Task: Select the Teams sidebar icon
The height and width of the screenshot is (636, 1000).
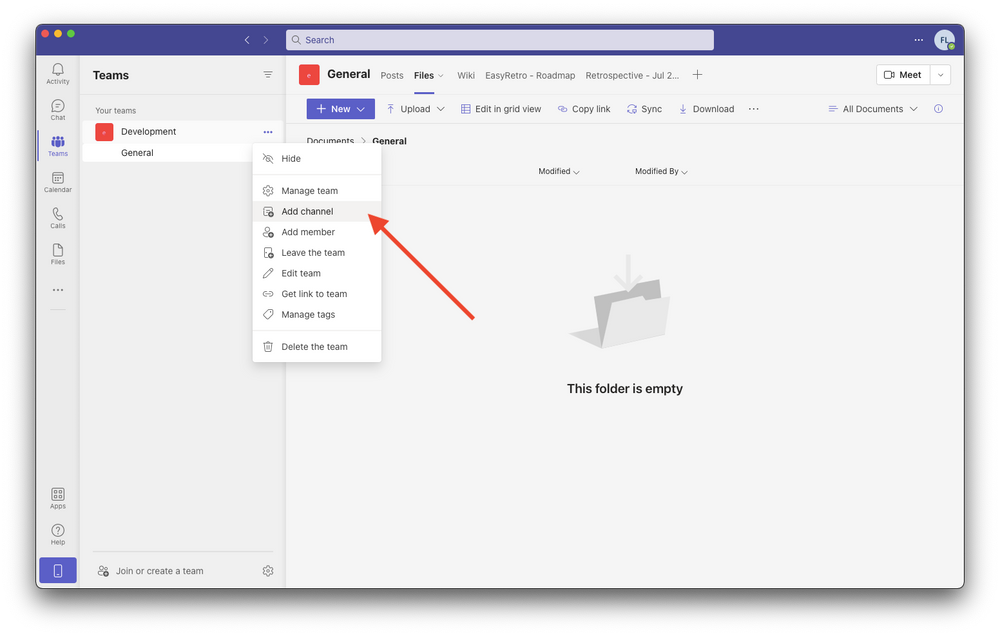Action: coord(57,145)
